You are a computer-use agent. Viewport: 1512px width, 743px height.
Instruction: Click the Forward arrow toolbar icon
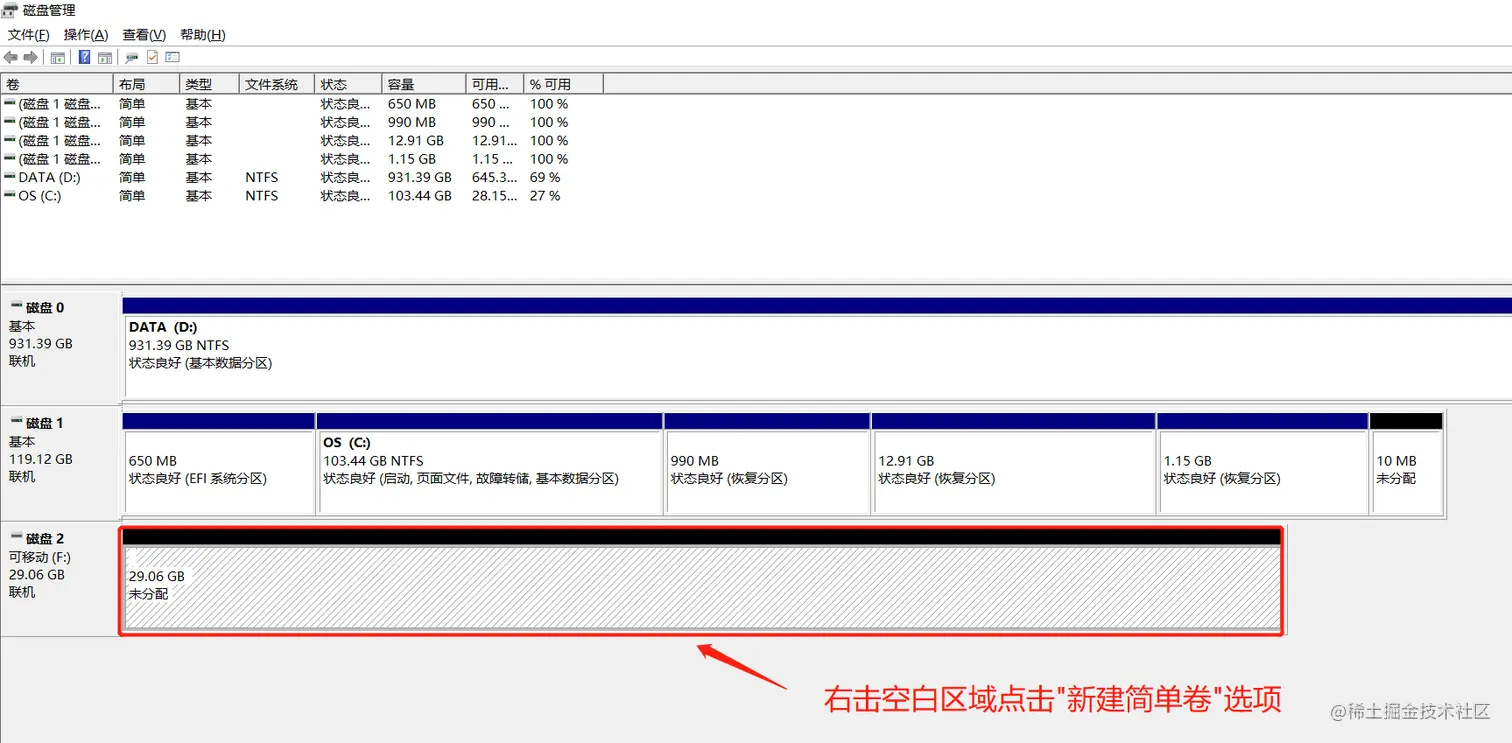click(30, 57)
